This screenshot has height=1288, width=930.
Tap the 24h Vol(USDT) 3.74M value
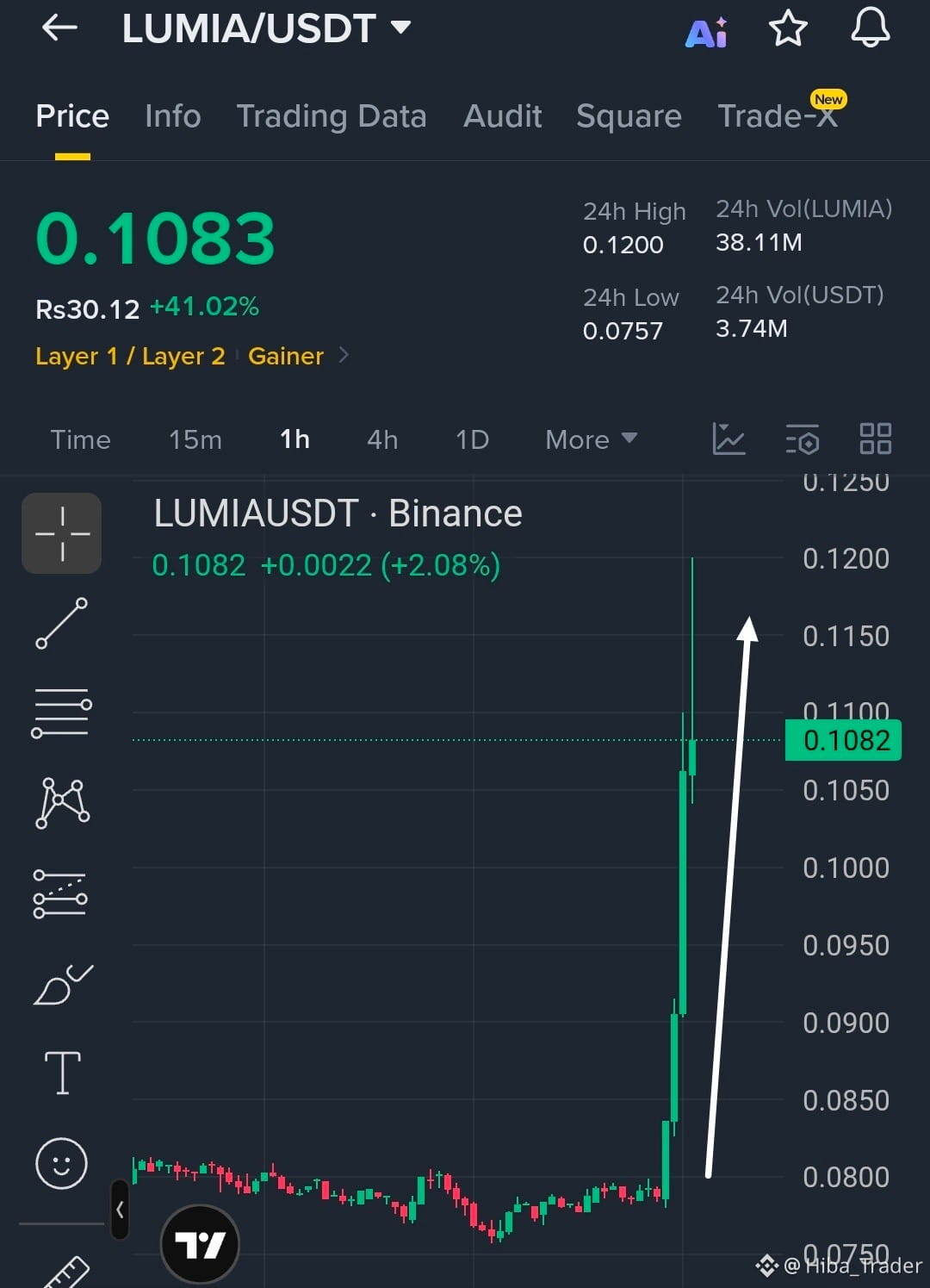coord(751,328)
